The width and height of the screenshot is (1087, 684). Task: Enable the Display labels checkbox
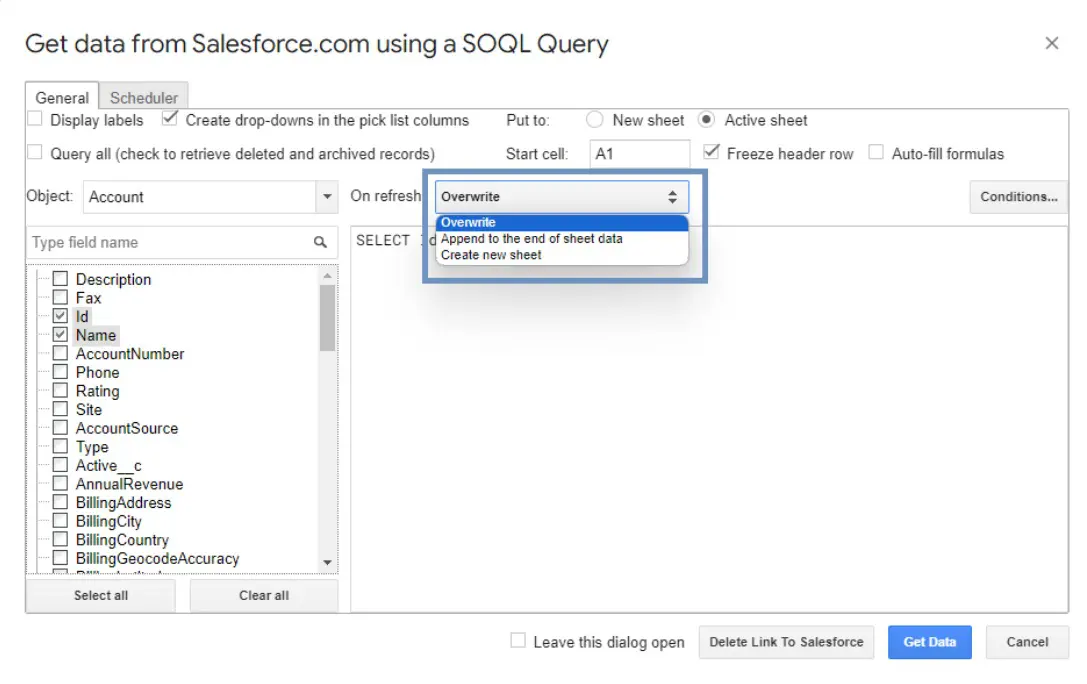click(35, 119)
